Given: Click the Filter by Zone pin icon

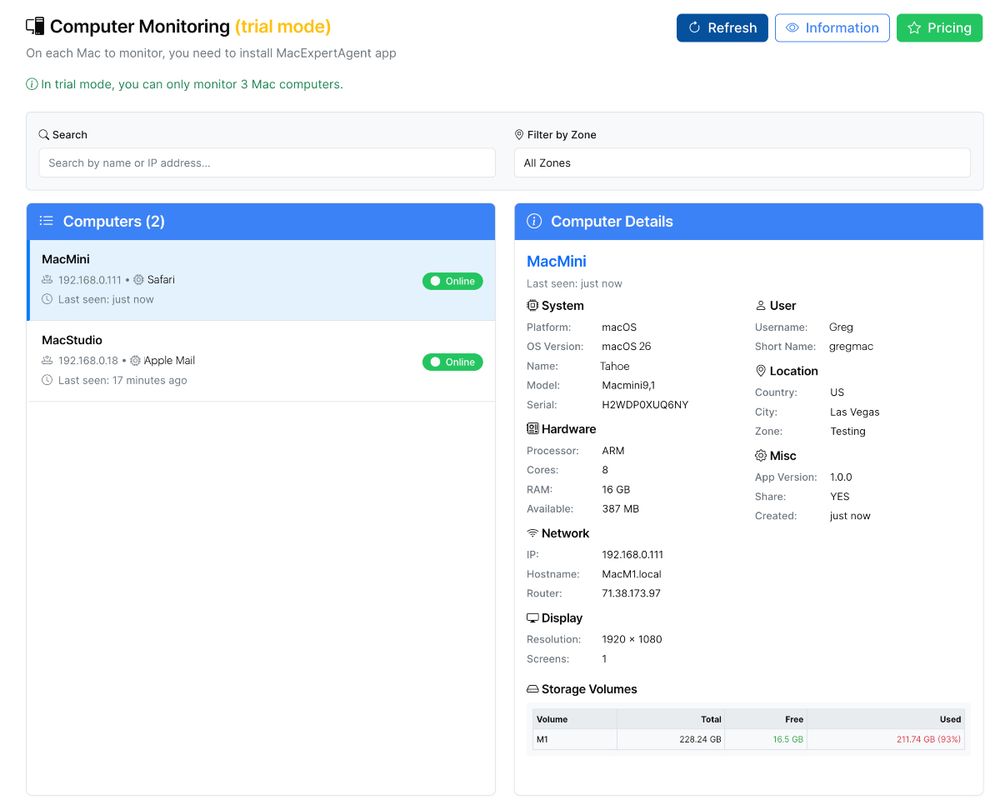Looking at the screenshot, I should click(519, 135).
